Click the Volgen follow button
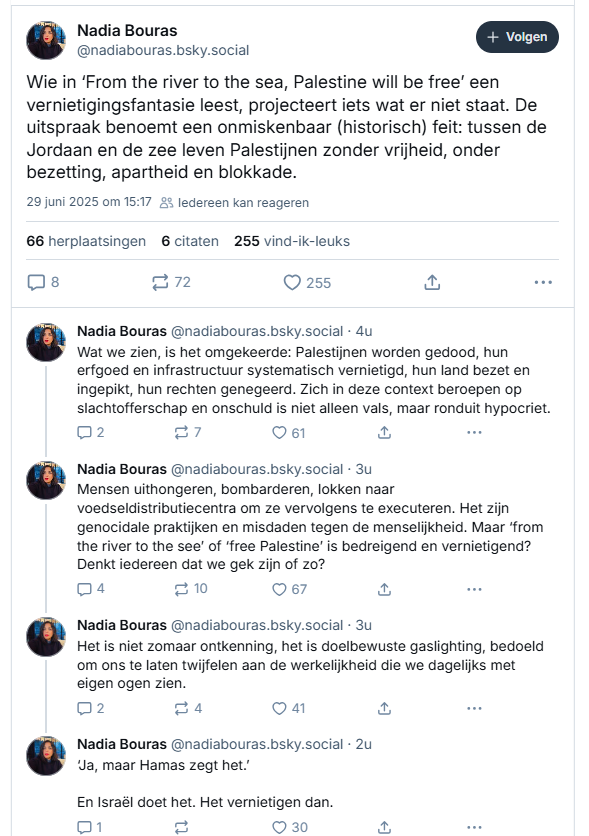The height and width of the screenshot is (836, 589). [x=517, y=37]
